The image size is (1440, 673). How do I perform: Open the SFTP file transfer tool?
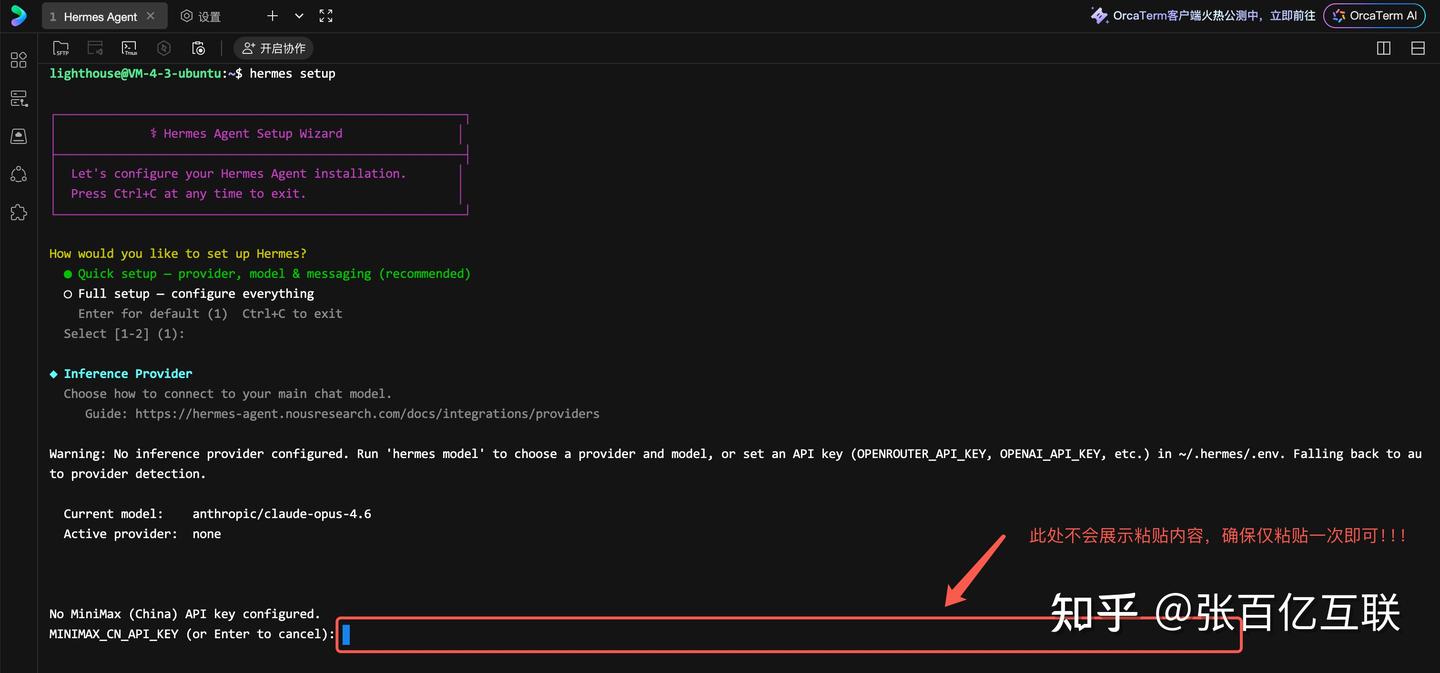point(61,48)
